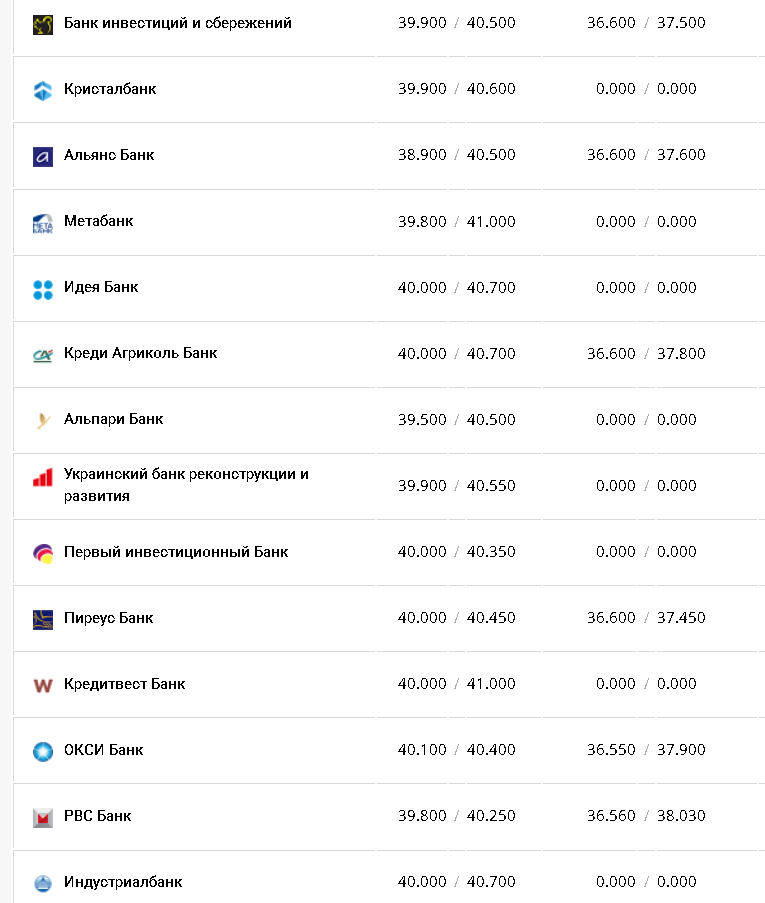Click the Пиреус Банк logo icon
Screen dimensions: 765x903
42,619
